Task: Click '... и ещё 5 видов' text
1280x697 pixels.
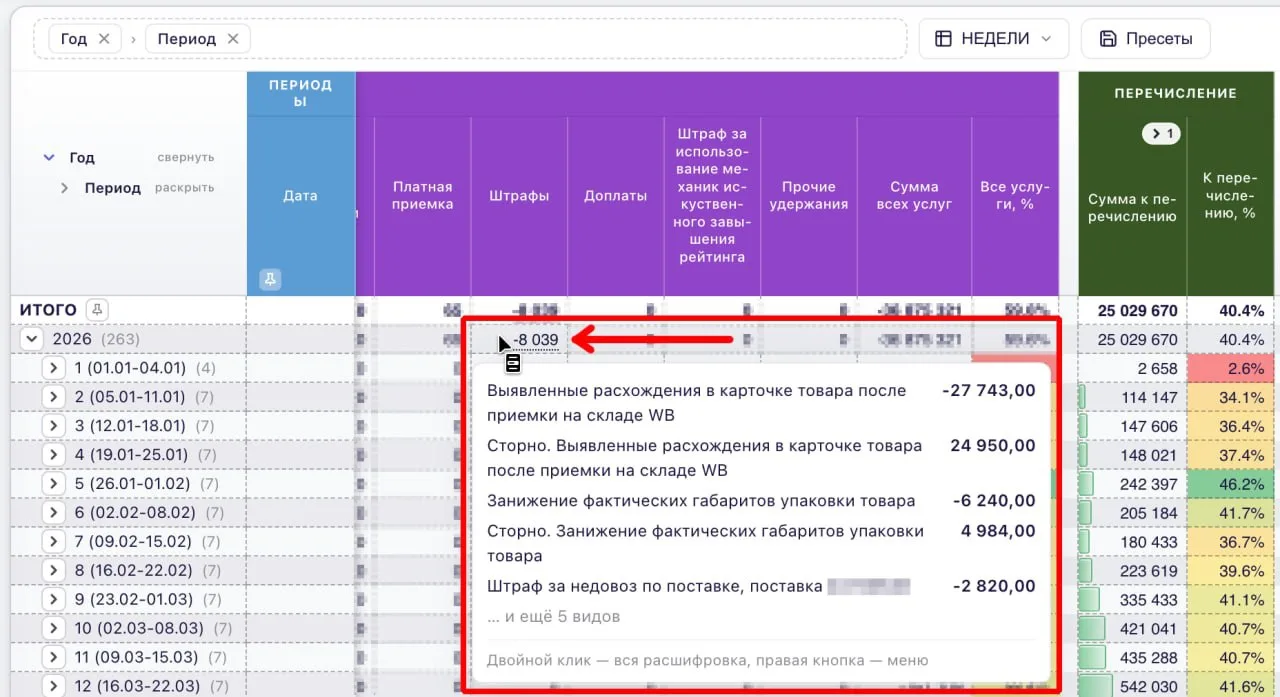Action: tap(553, 616)
